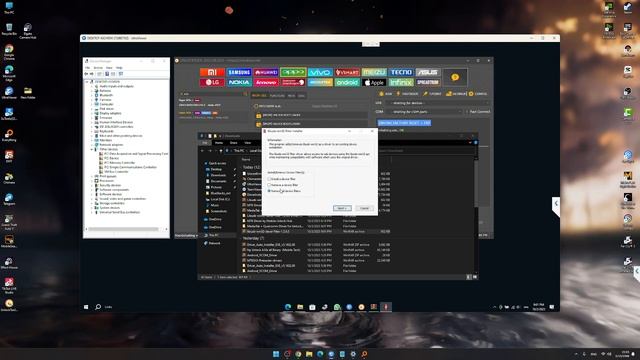This screenshot has width=640, height=360.
Task: Select the Vivo brand logo
Action: (320, 72)
